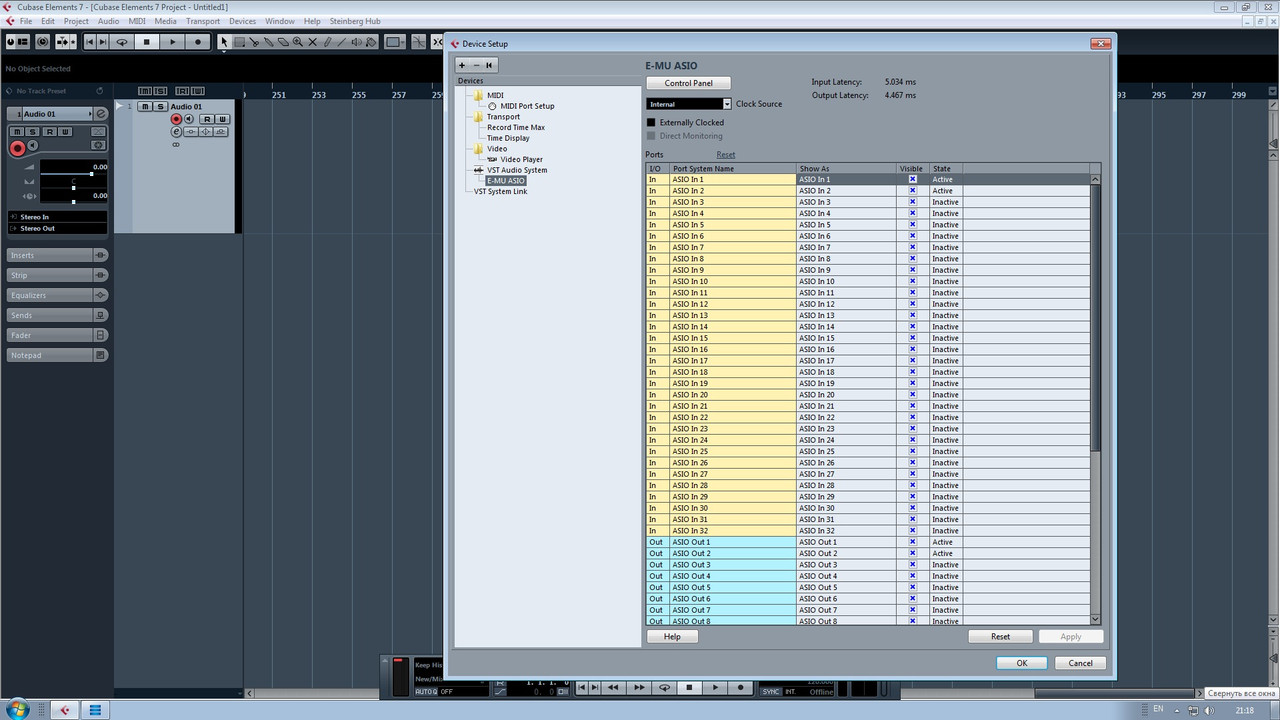Expand the Sends section in inspector

coord(57,315)
